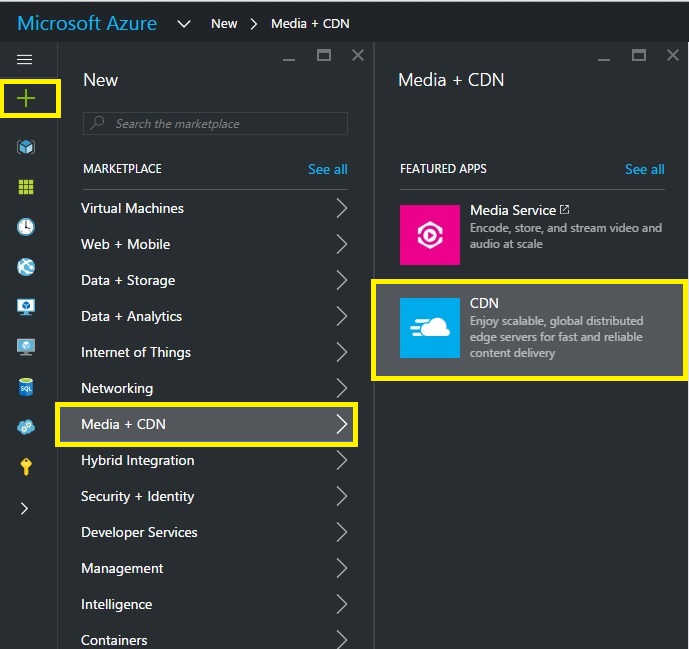The image size is (689, 649).
Task: Click the green plus New button
Action: [26, 98]
